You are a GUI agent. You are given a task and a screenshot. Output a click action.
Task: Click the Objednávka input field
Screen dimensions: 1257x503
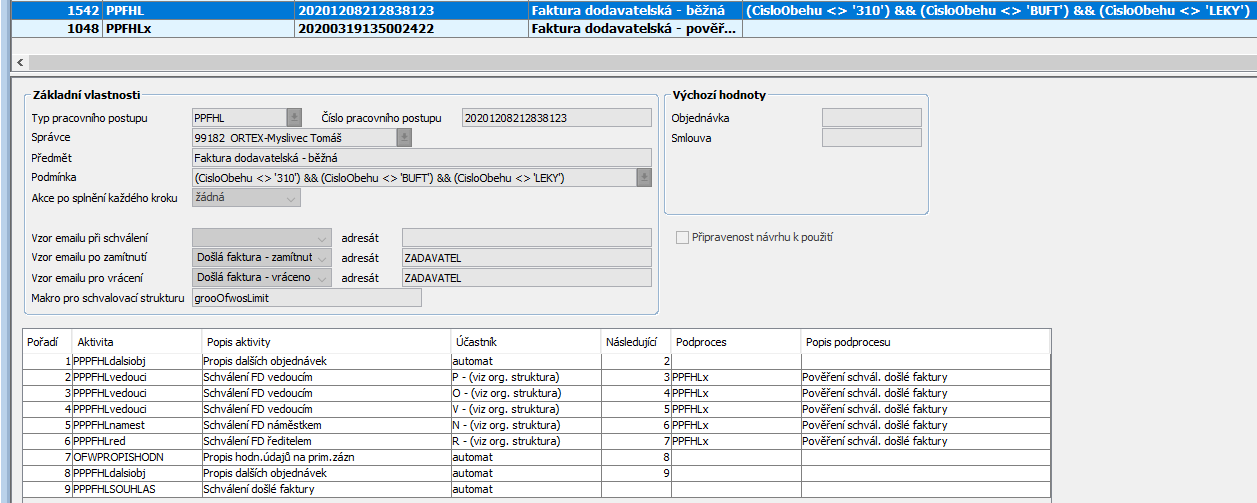[x=871, y=118]
